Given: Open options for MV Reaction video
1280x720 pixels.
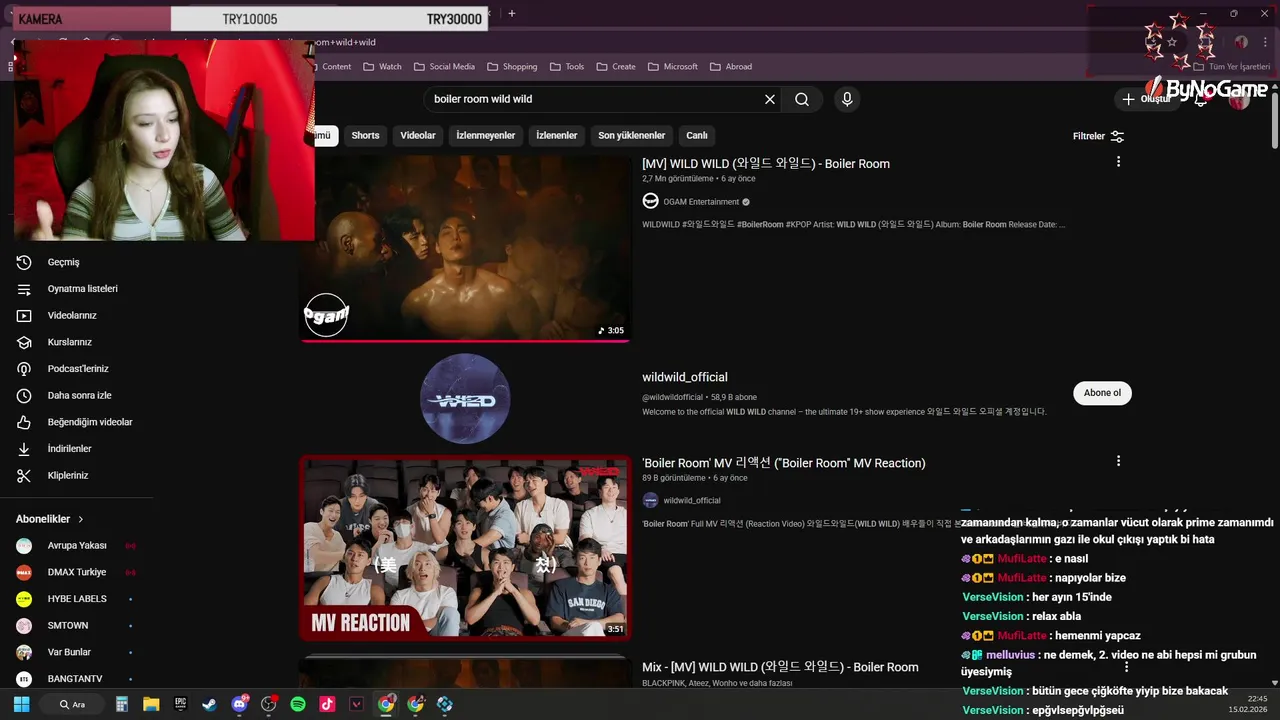Looking at the screenshot, I should point(1118,461).
